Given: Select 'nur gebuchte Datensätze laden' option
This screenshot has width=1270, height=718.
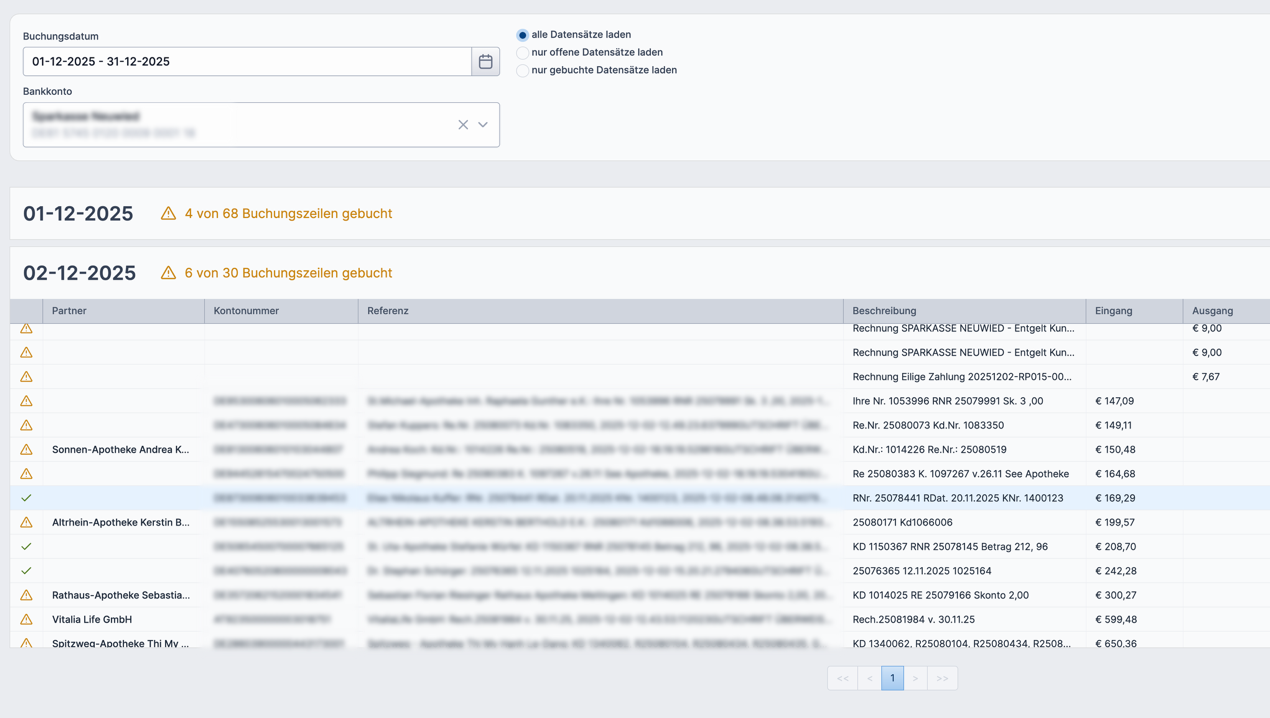Looking at the screenshot, I should point(522,71).
